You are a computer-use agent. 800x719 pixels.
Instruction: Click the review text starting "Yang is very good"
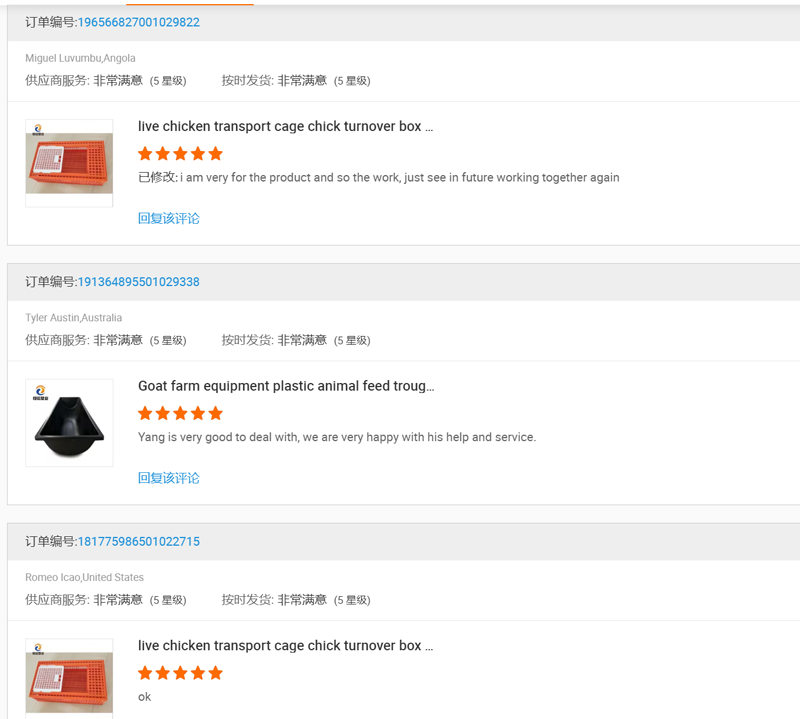pos(336,437)
